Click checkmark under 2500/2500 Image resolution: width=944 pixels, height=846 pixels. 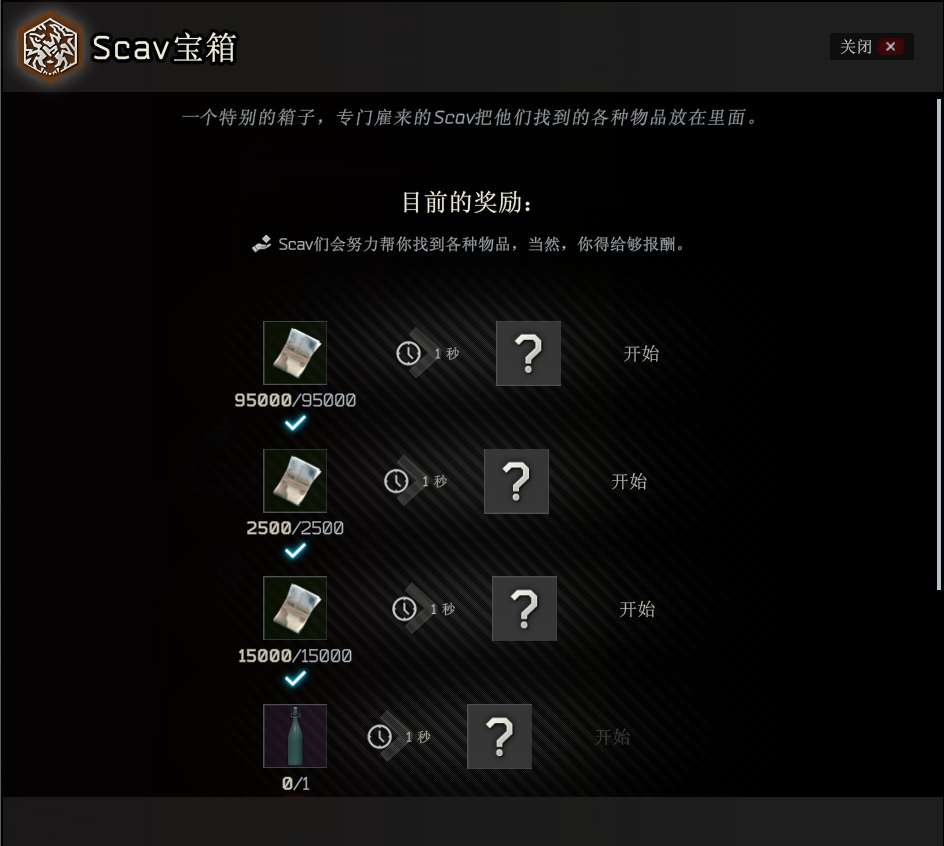[x=295, y=551]
